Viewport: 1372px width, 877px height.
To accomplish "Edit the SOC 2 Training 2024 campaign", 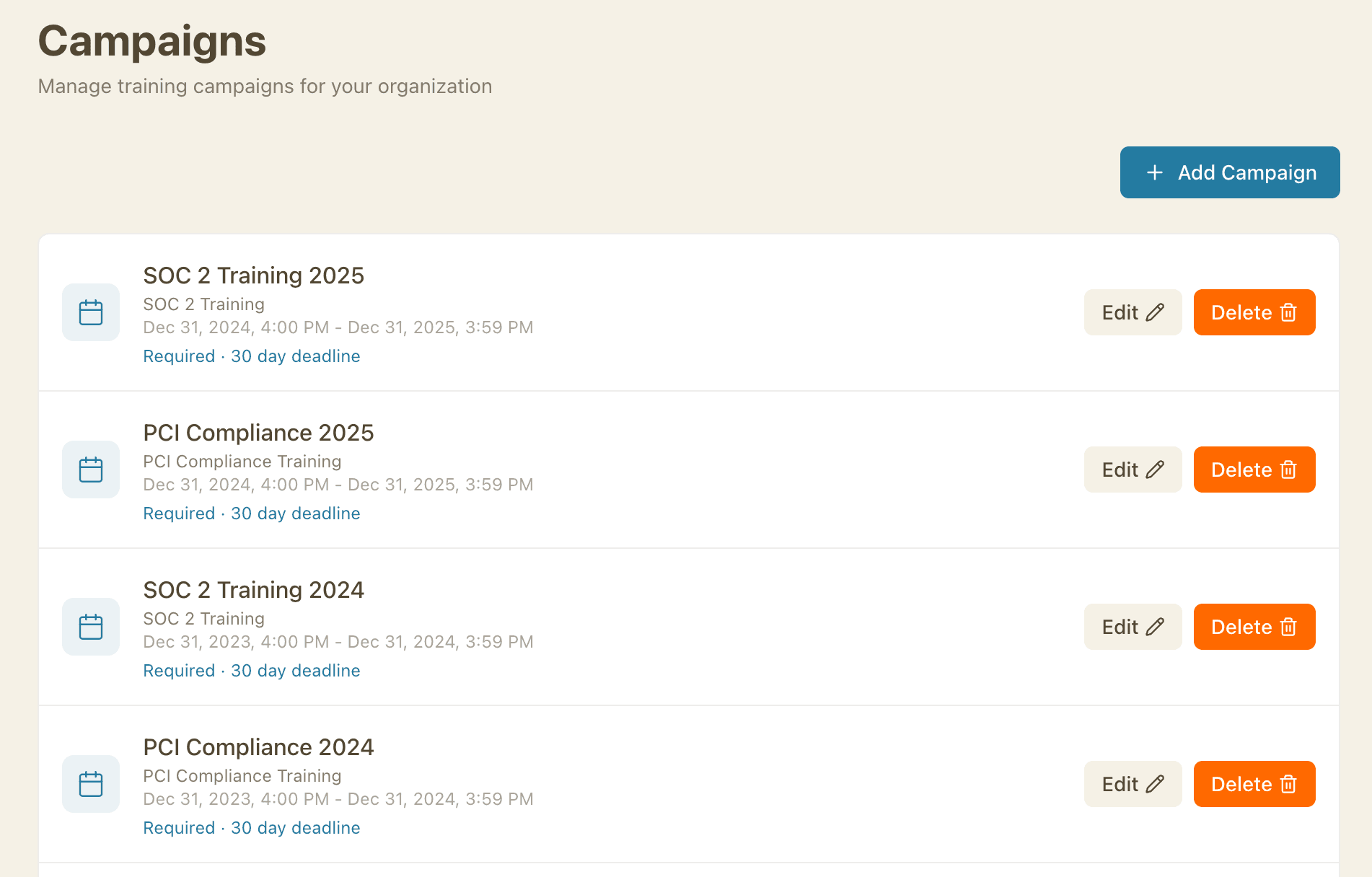I will coord(1133,626).
